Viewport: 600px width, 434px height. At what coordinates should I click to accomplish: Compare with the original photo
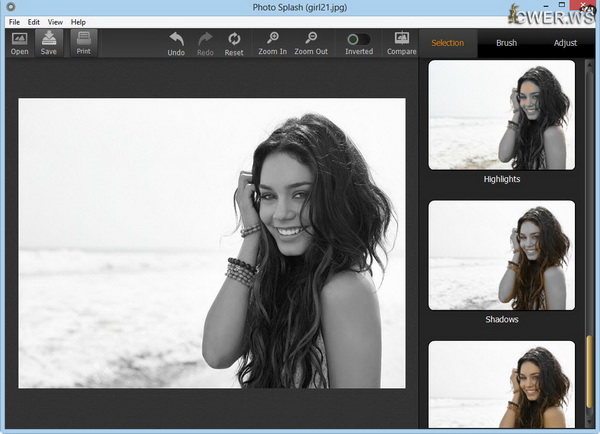click(401, 44)
